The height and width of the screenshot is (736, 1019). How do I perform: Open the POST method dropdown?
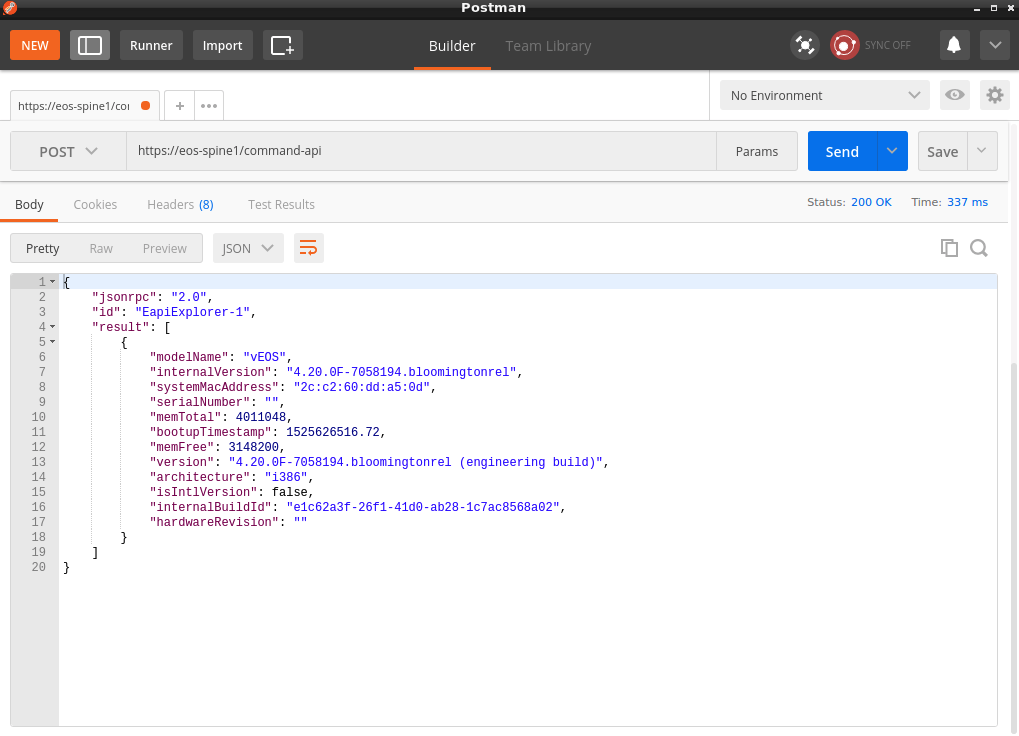pos(68,152)
